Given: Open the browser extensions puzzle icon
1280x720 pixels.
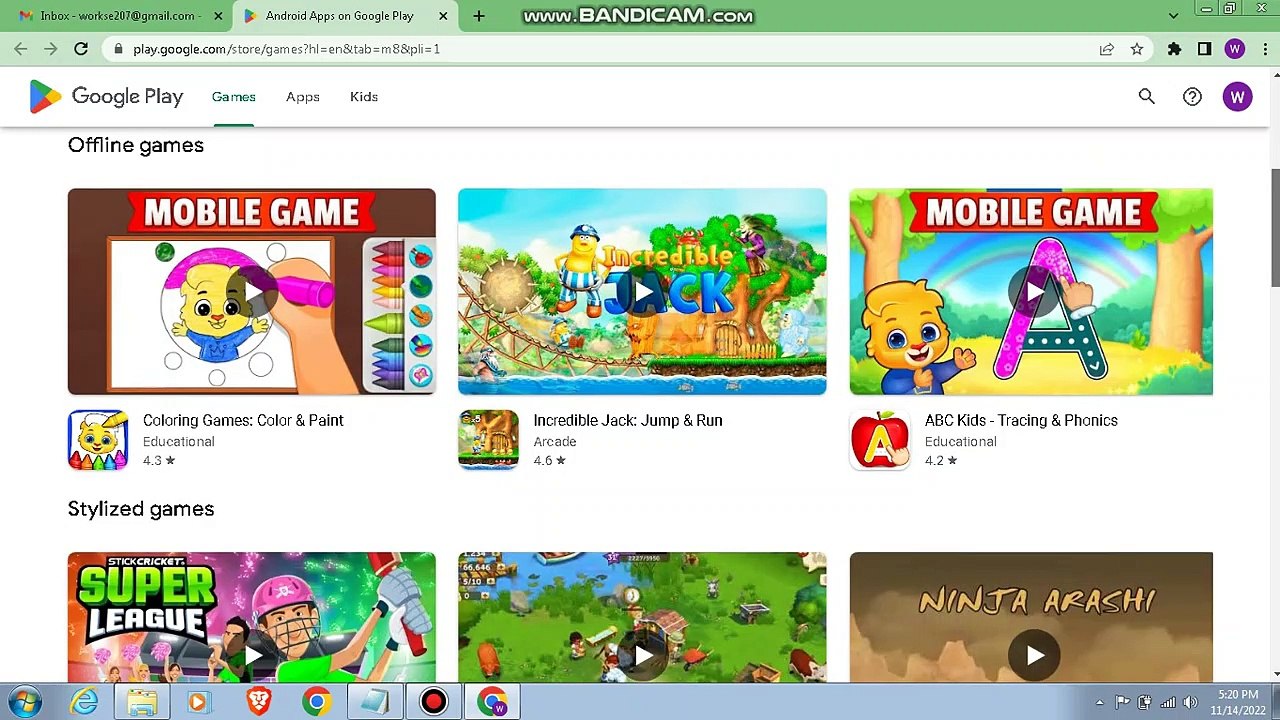Looking at the screenshot, I should 1174,49.
